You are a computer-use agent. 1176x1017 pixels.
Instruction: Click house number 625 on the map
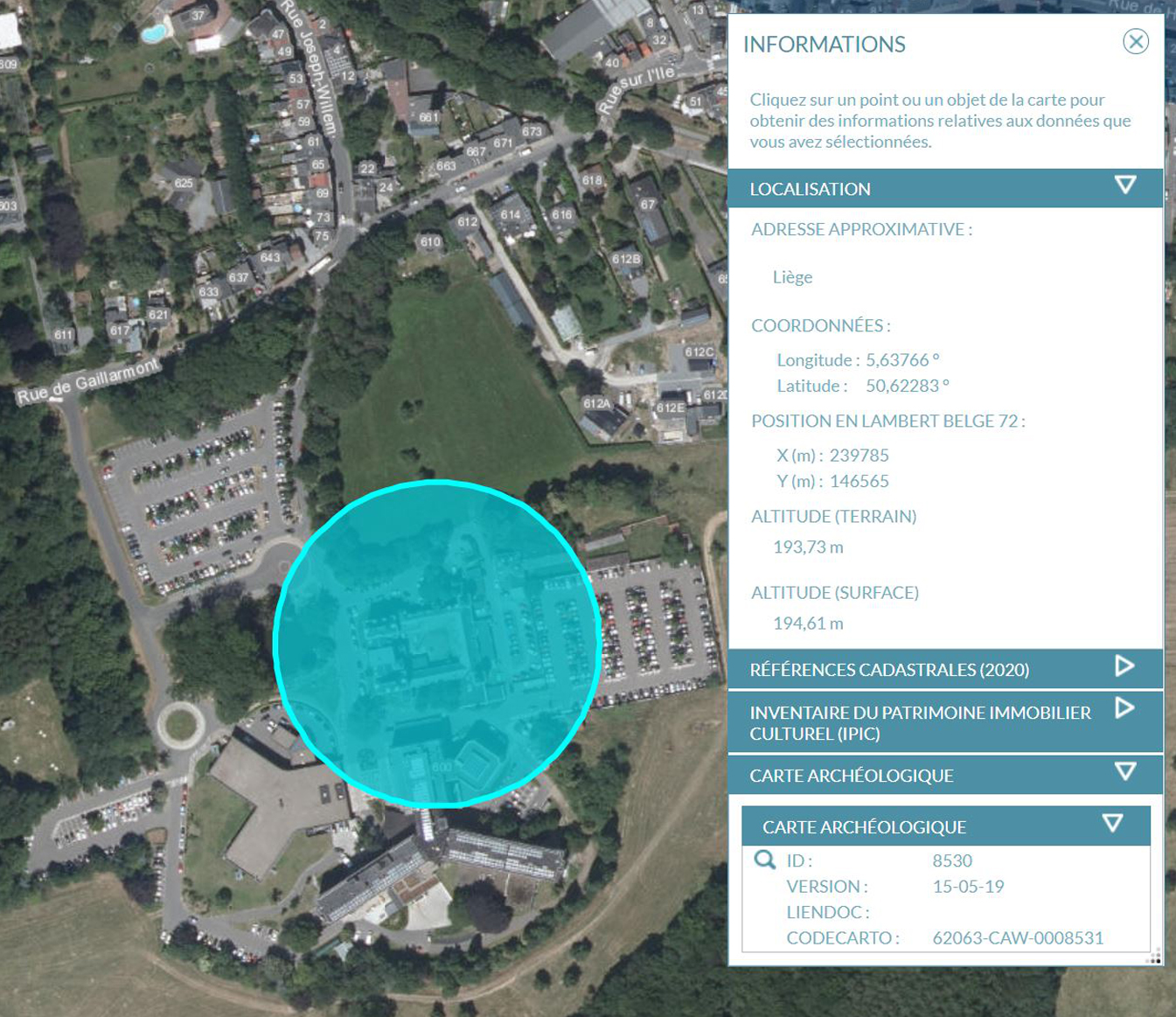pyautogui.click(x=184, y=183)
